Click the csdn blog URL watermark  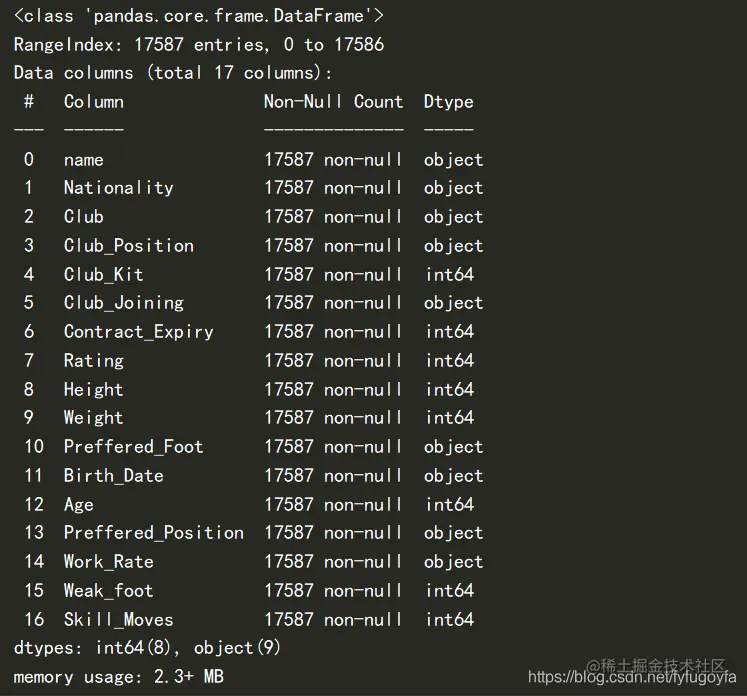click(x=632, y=677)
